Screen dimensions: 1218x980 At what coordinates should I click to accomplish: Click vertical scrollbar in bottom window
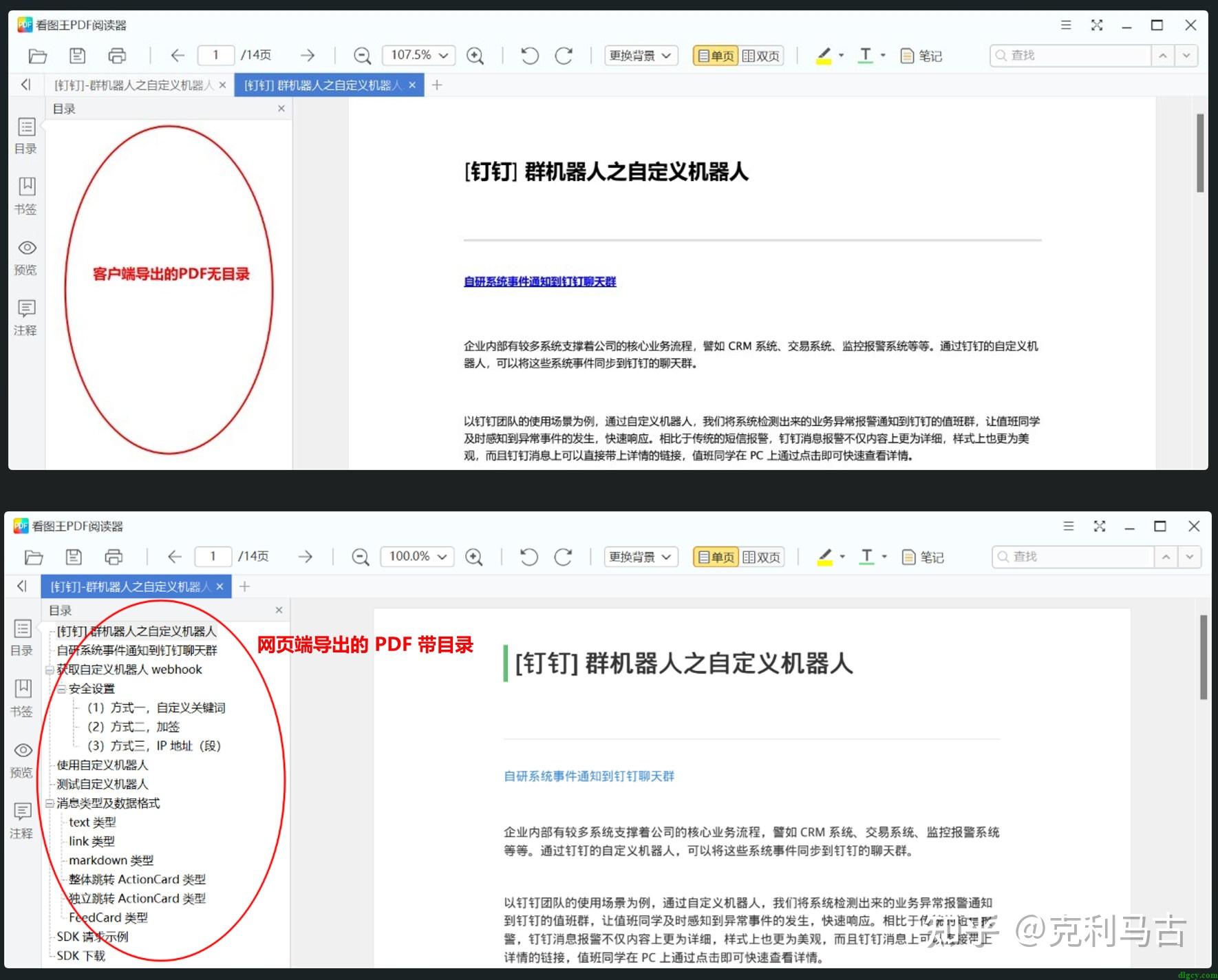(1204, 657)
